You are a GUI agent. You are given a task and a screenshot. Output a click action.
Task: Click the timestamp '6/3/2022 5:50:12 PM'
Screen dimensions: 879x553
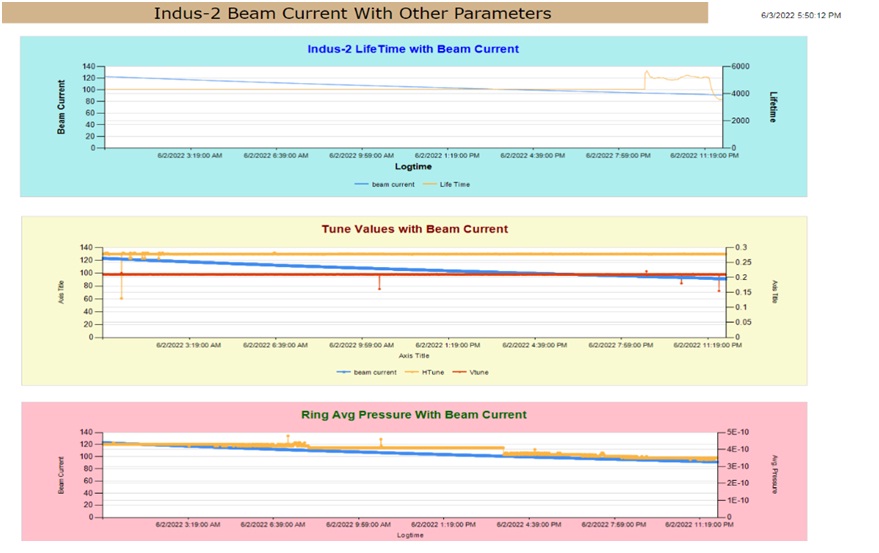(x=801, y=16)
